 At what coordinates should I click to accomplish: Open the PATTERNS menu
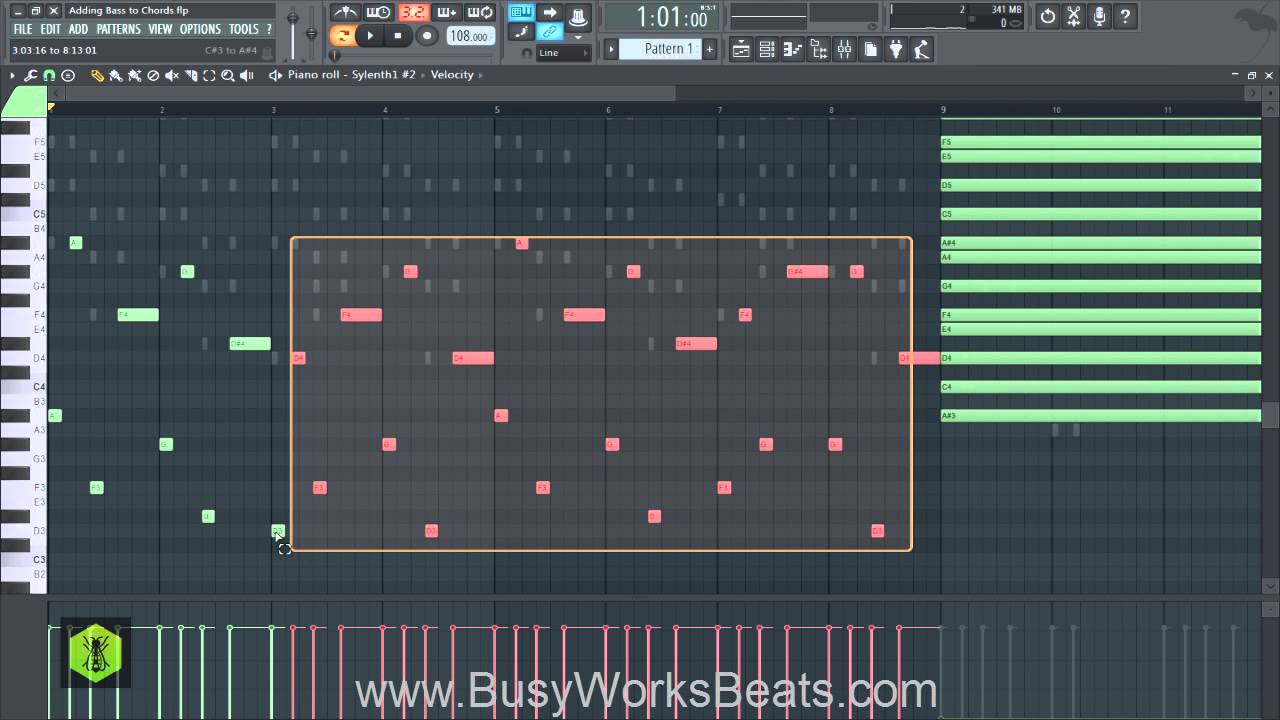point(118,30)
